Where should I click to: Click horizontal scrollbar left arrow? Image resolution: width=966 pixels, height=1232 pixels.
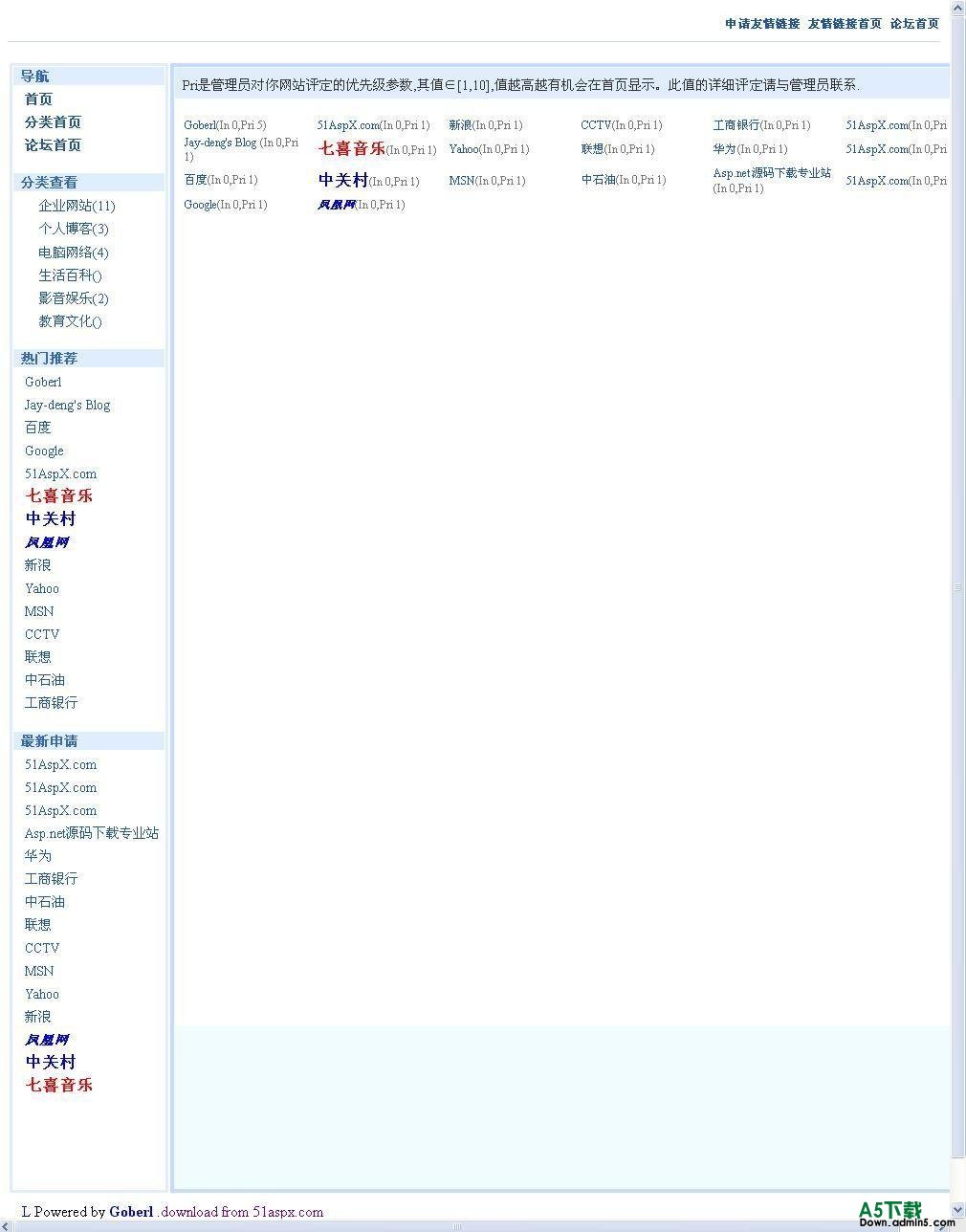coord(7,1225)
